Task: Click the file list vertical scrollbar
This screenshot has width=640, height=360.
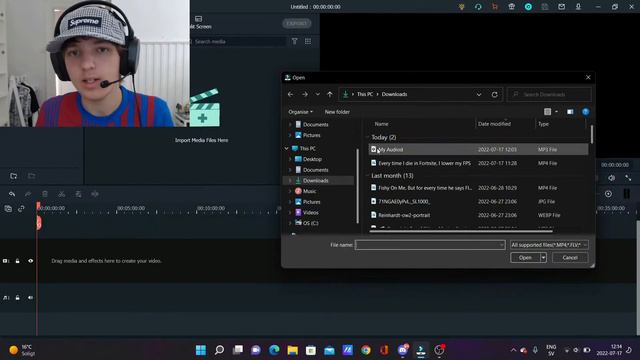Action: click(592, 134)
